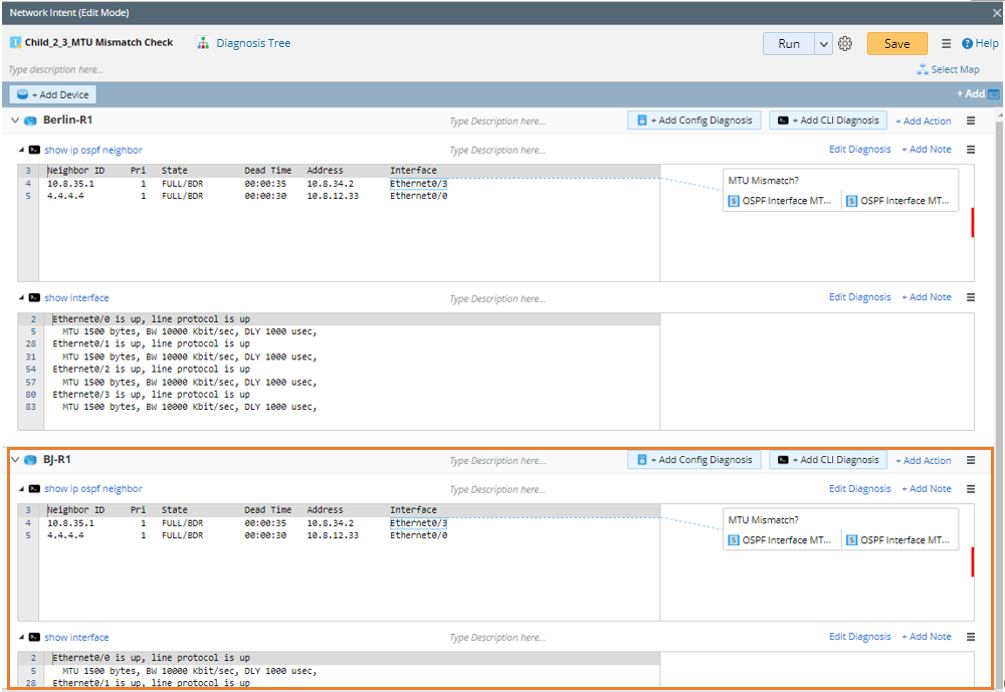Select neighbor 10.8.35.1 in Berlin-R1 table
Image resolution: width=1005 pixels, height=692 pixels.
[71, 183]
